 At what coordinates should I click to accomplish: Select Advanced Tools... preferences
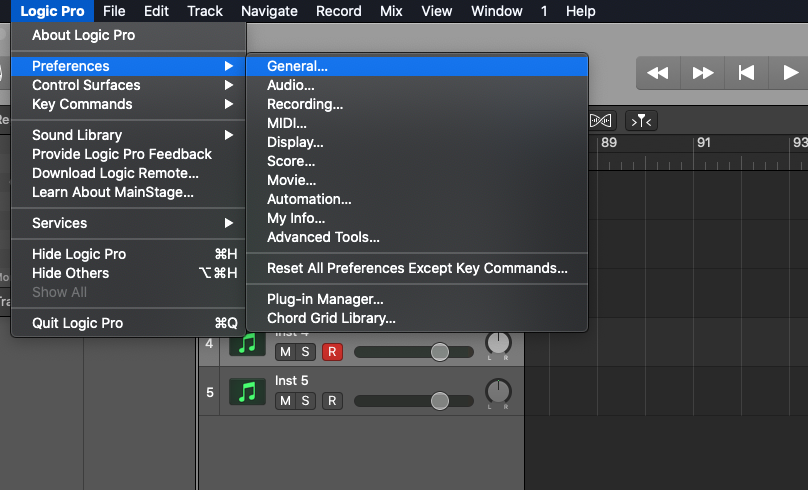417,238
